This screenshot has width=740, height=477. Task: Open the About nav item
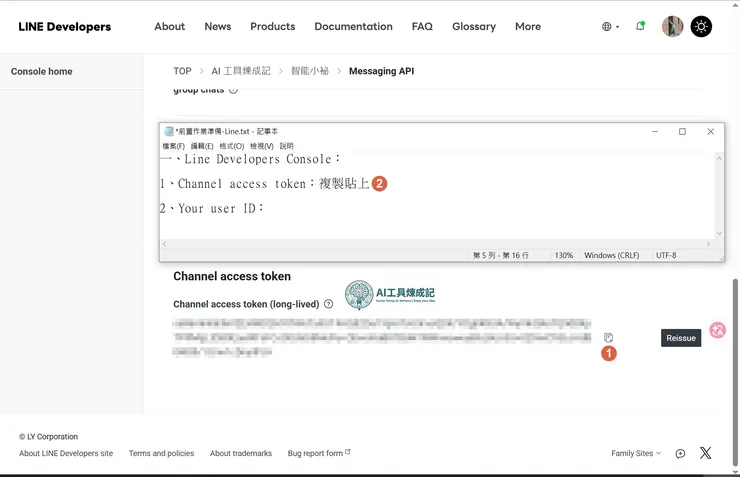(169, 26)
